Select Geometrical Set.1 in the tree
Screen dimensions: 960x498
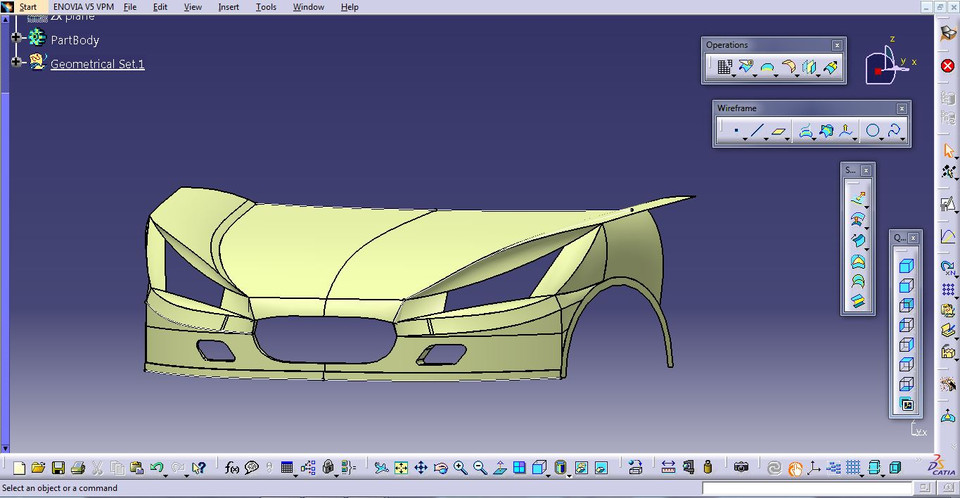tap(97, 64)
